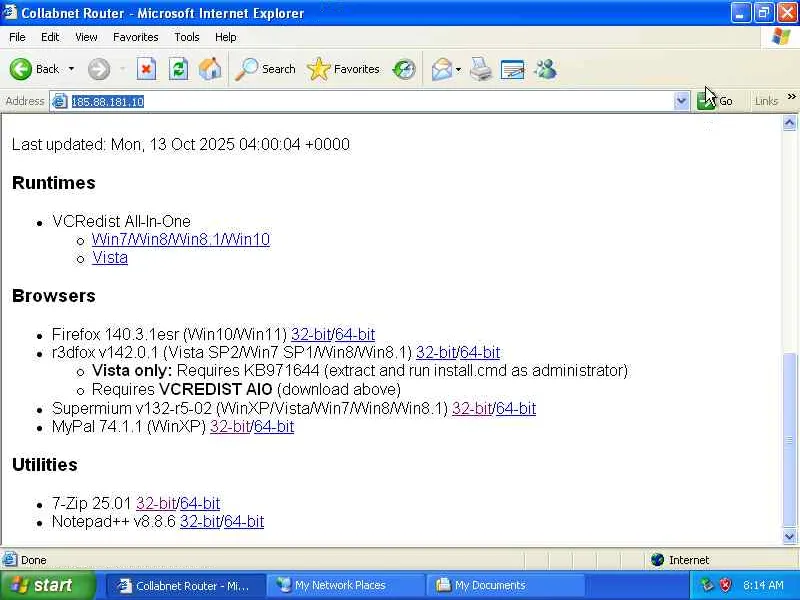This screenshot has height=600, width=800.
Task: Open Back button history dropdown arrow
Action: tap(71, 69)
